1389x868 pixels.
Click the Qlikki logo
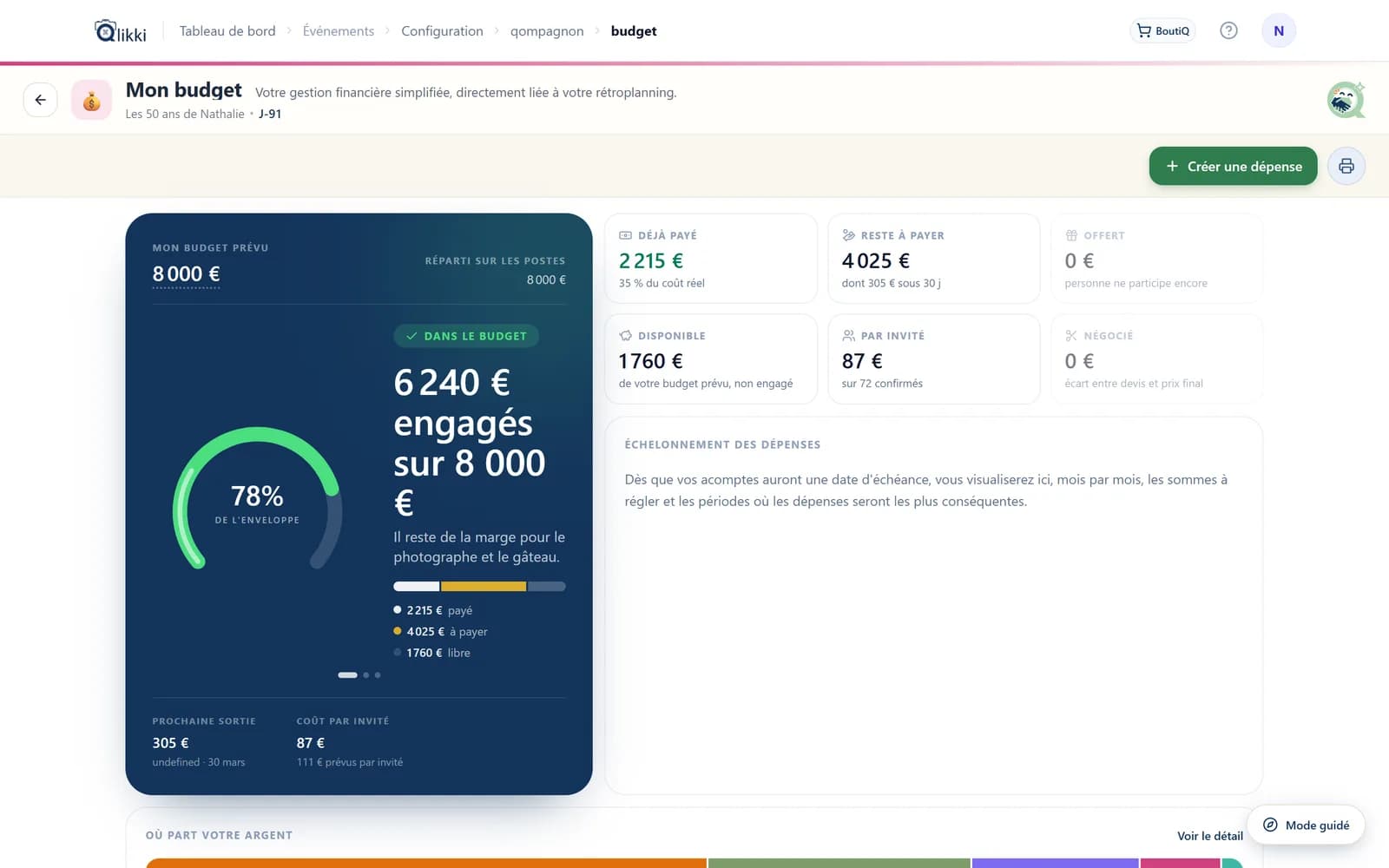(x=121, y=31)
